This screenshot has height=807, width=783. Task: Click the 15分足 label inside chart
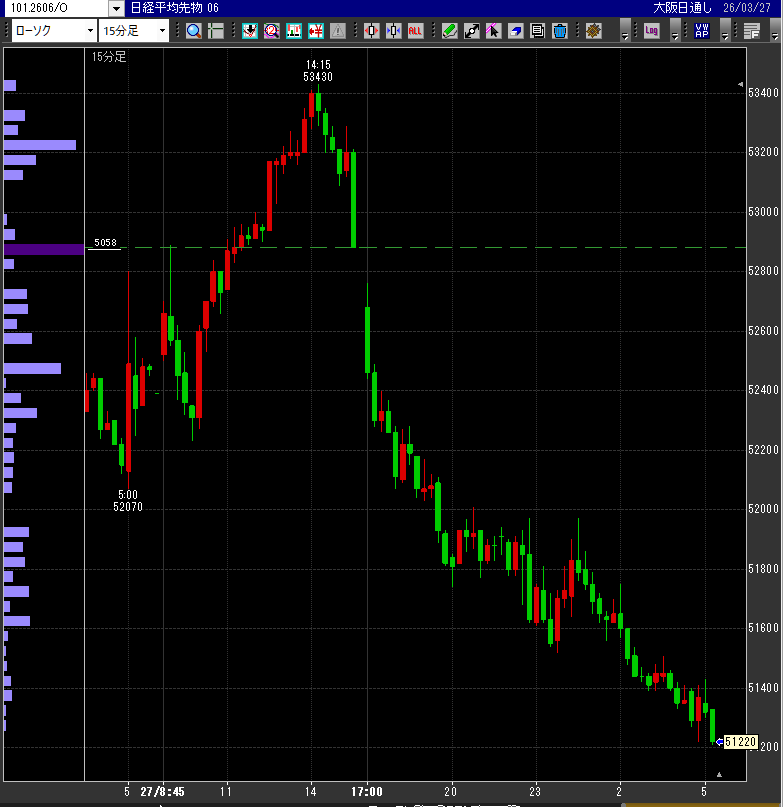point(109,57)
